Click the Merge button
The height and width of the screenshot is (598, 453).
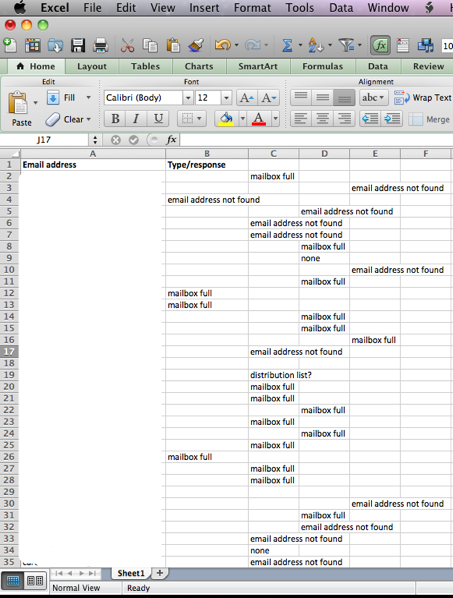(429, 119)
